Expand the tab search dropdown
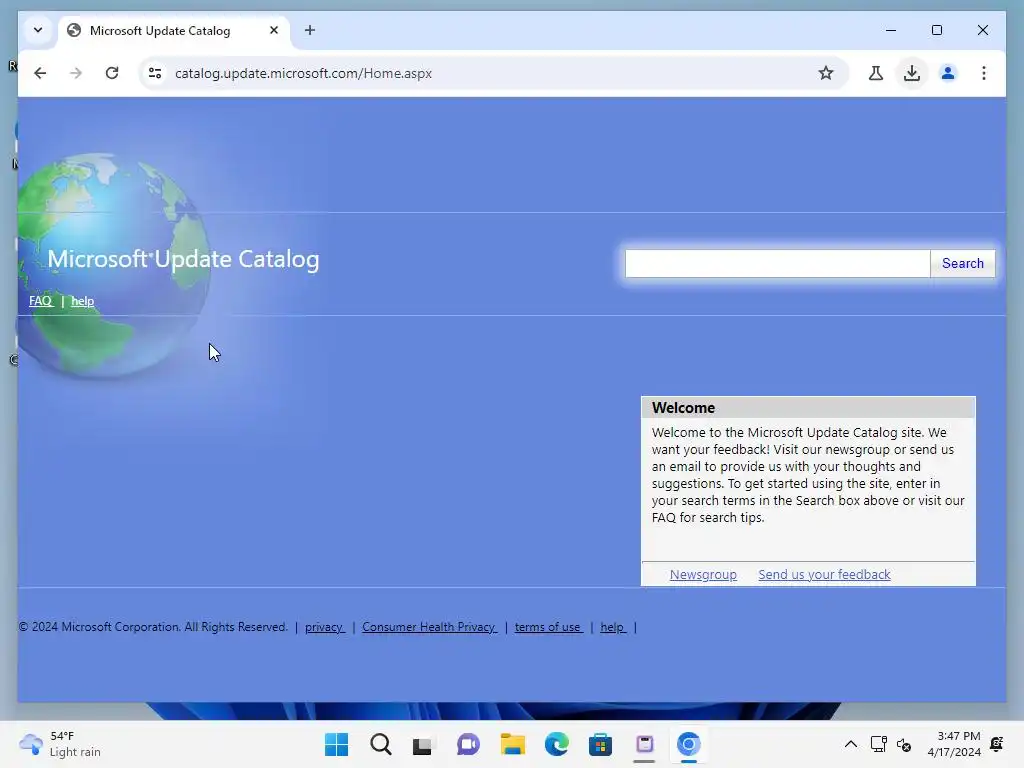1024x768 pixels. [38, 30]
